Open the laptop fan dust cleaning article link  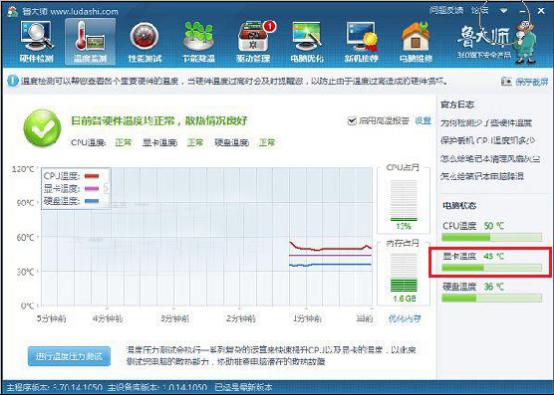pyautogui.click(x=490, y=159)
